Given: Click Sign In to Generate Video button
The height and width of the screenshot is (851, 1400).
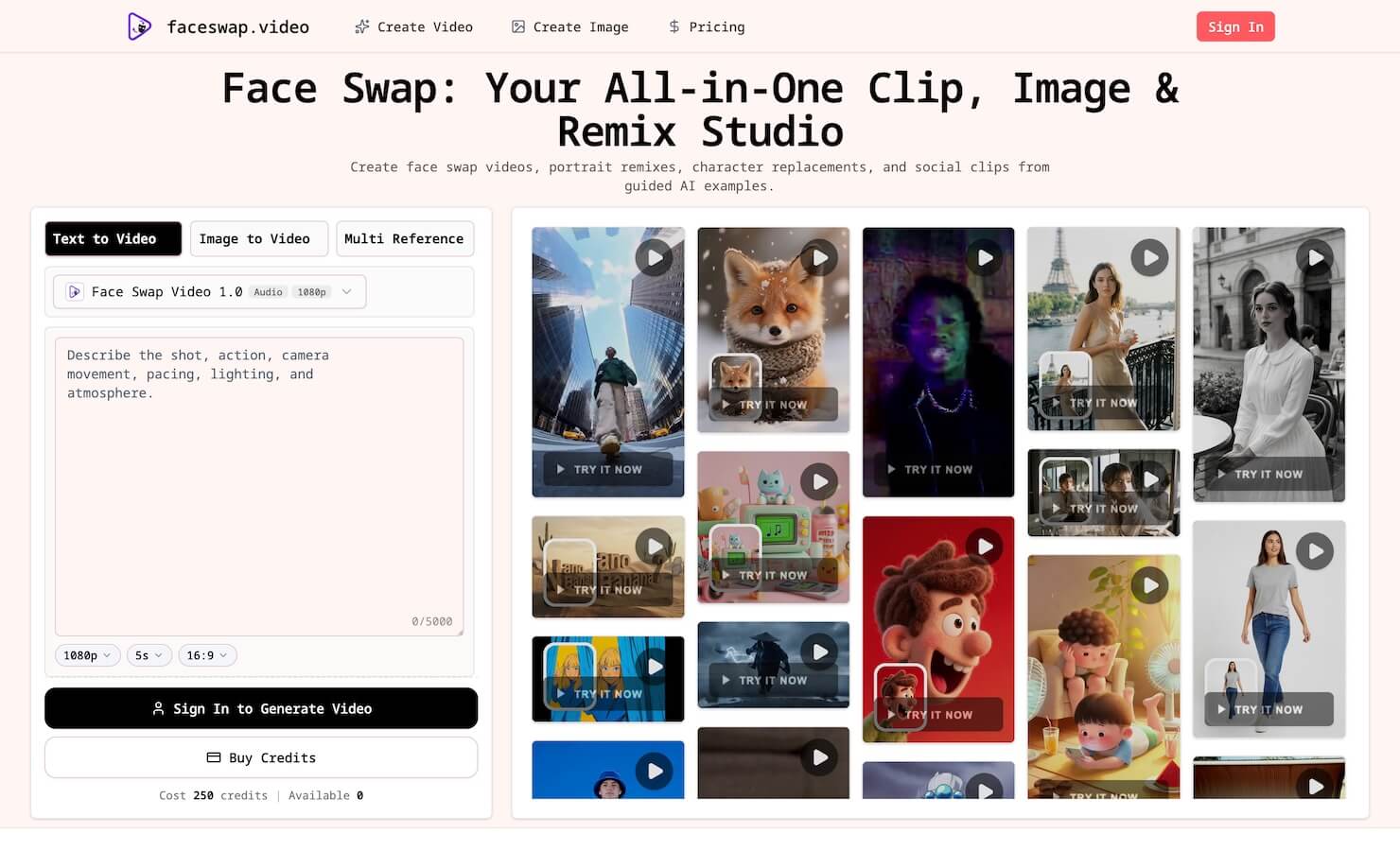Looking at the screenshot, I should tap(261, 708).
